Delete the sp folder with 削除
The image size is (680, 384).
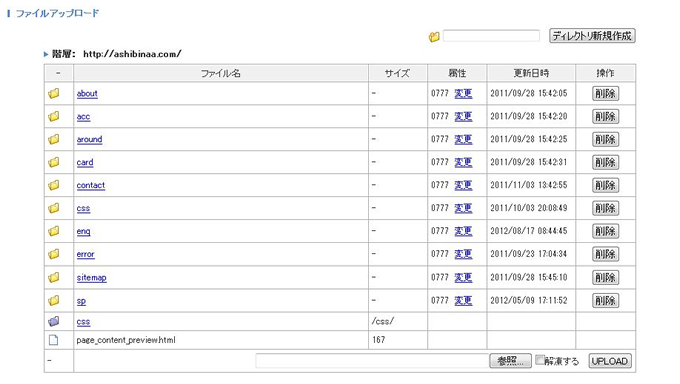[x=605, y=300]
